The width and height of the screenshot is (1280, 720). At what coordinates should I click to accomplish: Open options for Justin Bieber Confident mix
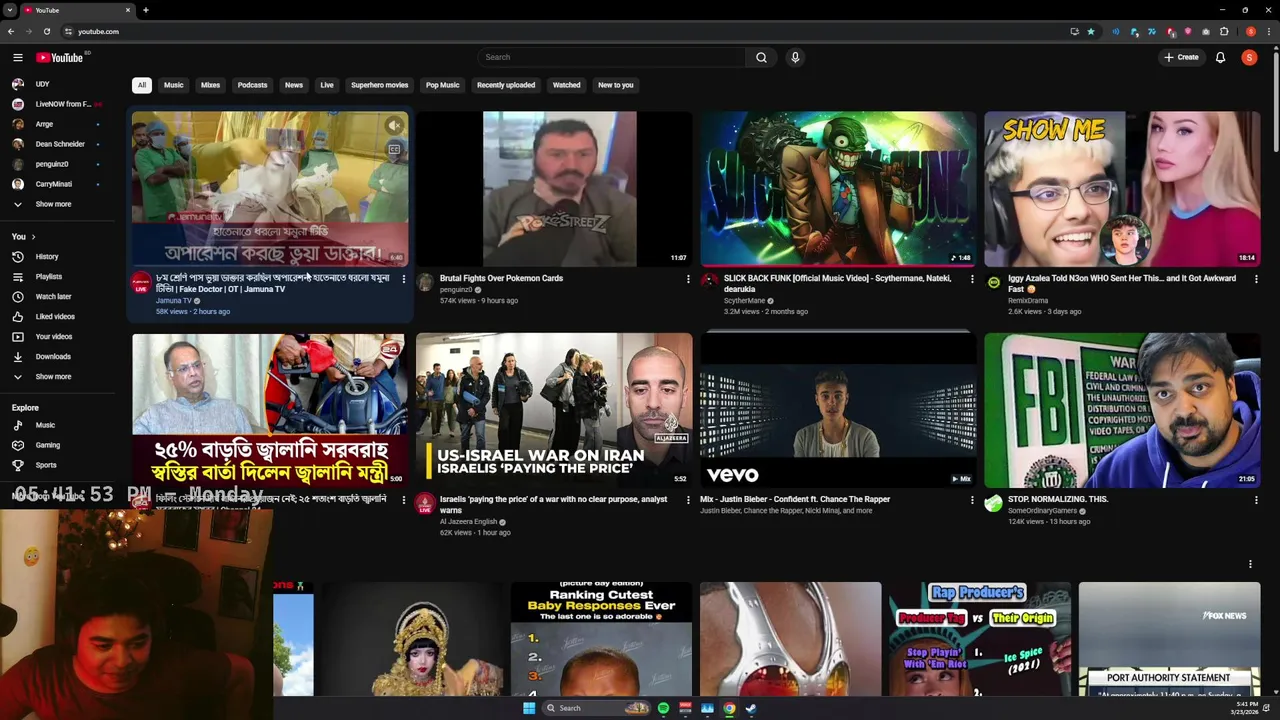972,500
